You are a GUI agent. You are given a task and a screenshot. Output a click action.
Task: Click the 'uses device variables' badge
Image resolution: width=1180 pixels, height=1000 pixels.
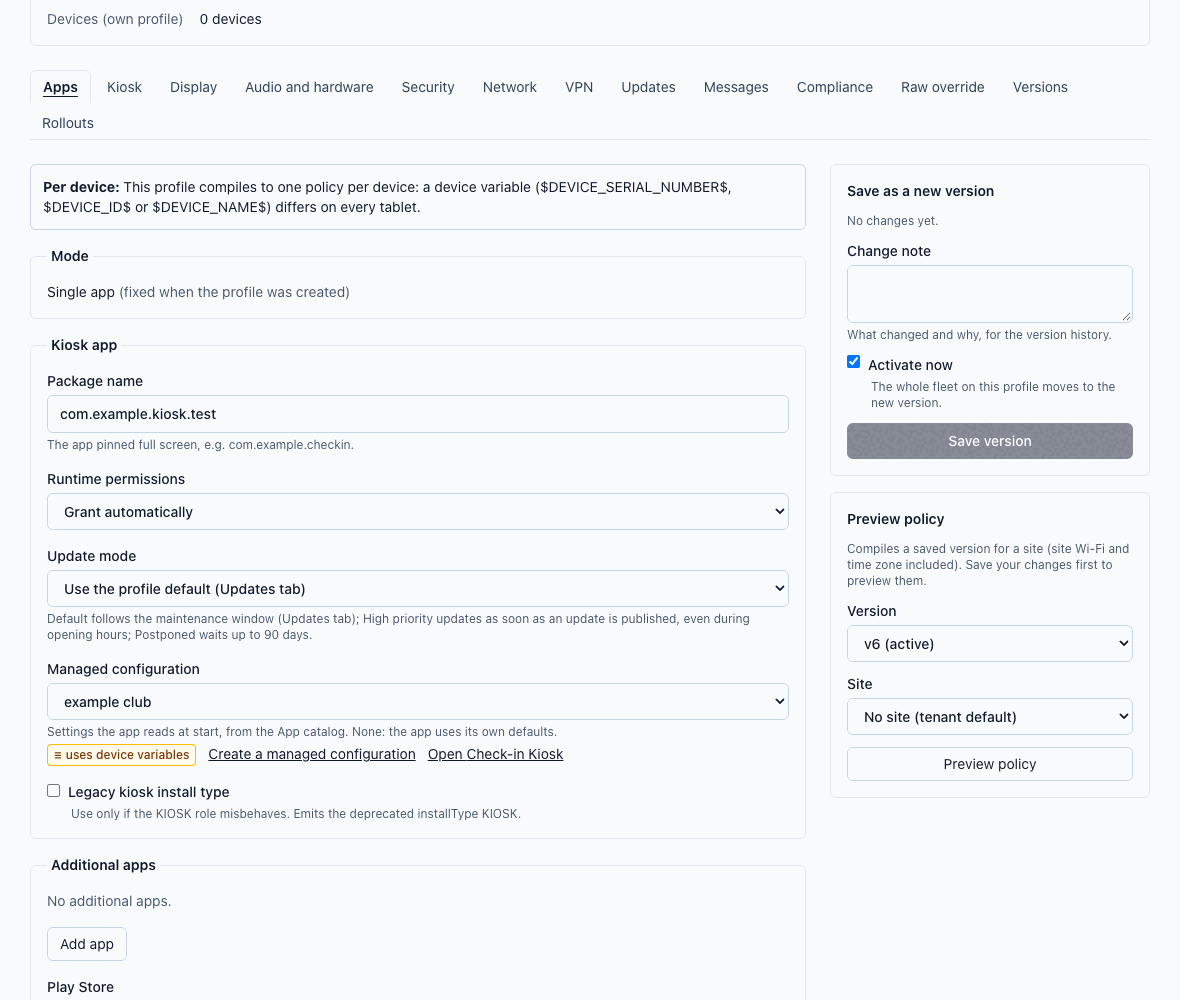121,755
